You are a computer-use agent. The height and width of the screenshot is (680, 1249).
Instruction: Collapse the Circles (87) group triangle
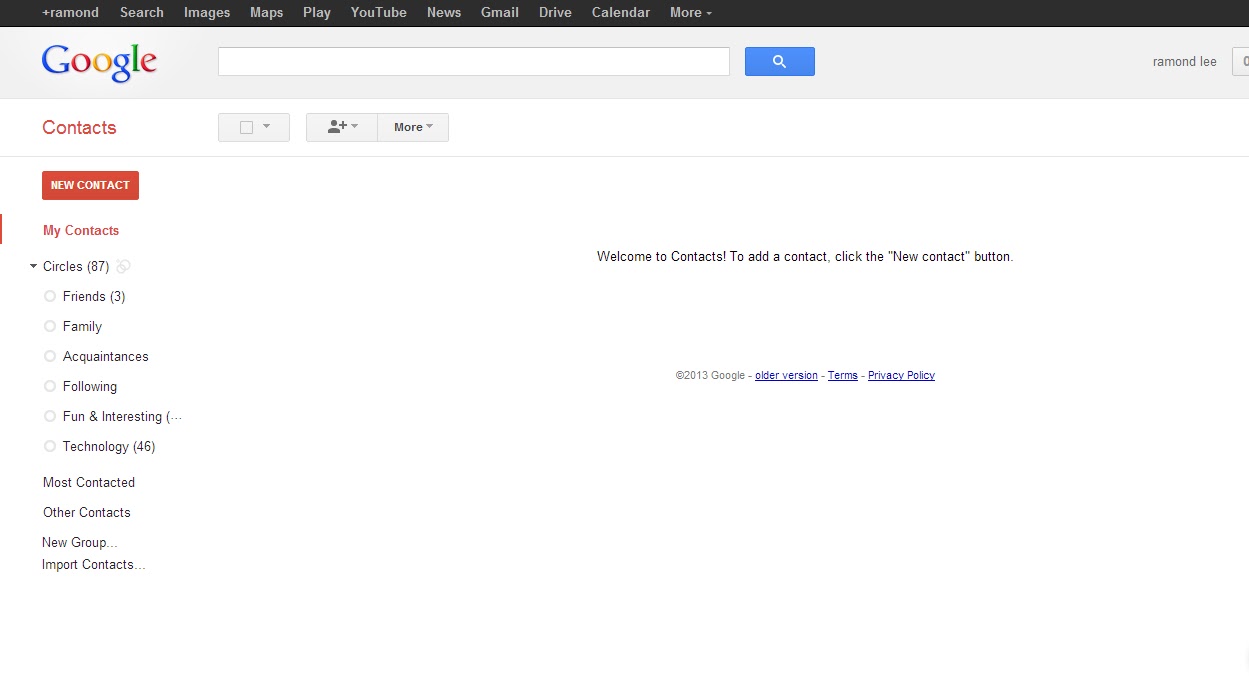coord(33,267)
